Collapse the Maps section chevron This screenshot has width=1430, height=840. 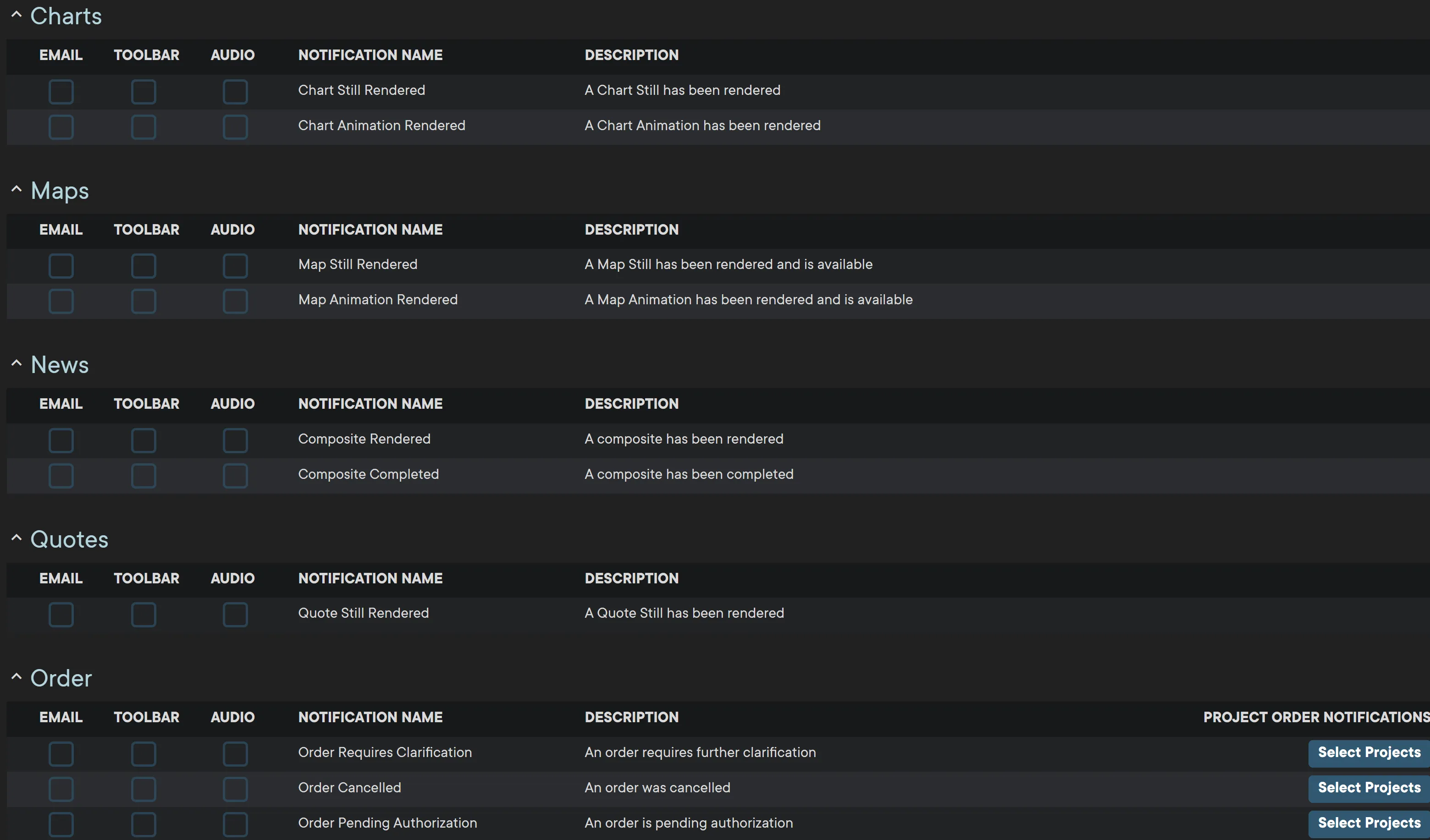[17, 189]
